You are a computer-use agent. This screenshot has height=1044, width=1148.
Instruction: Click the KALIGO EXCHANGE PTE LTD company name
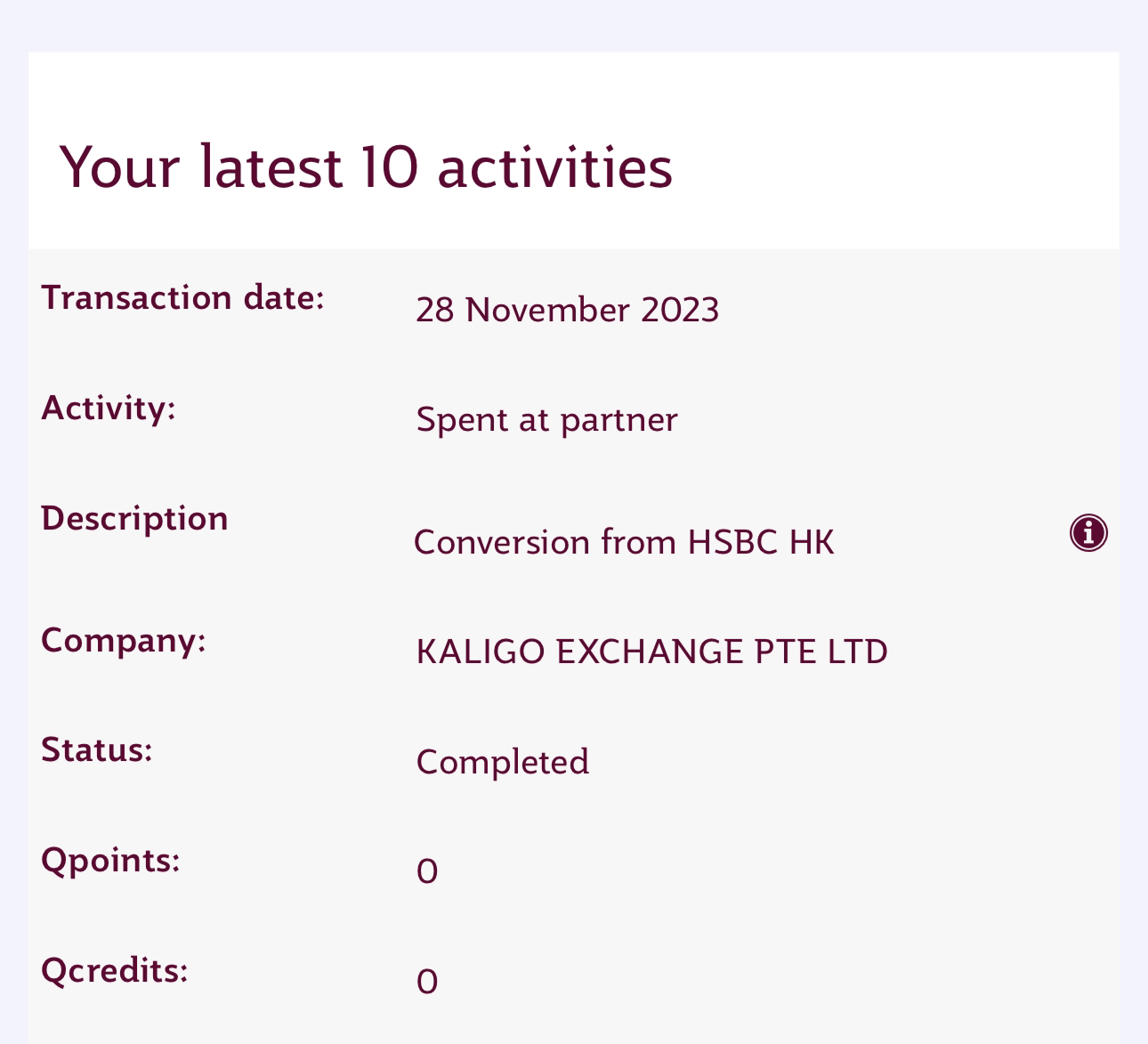[652, 651]
